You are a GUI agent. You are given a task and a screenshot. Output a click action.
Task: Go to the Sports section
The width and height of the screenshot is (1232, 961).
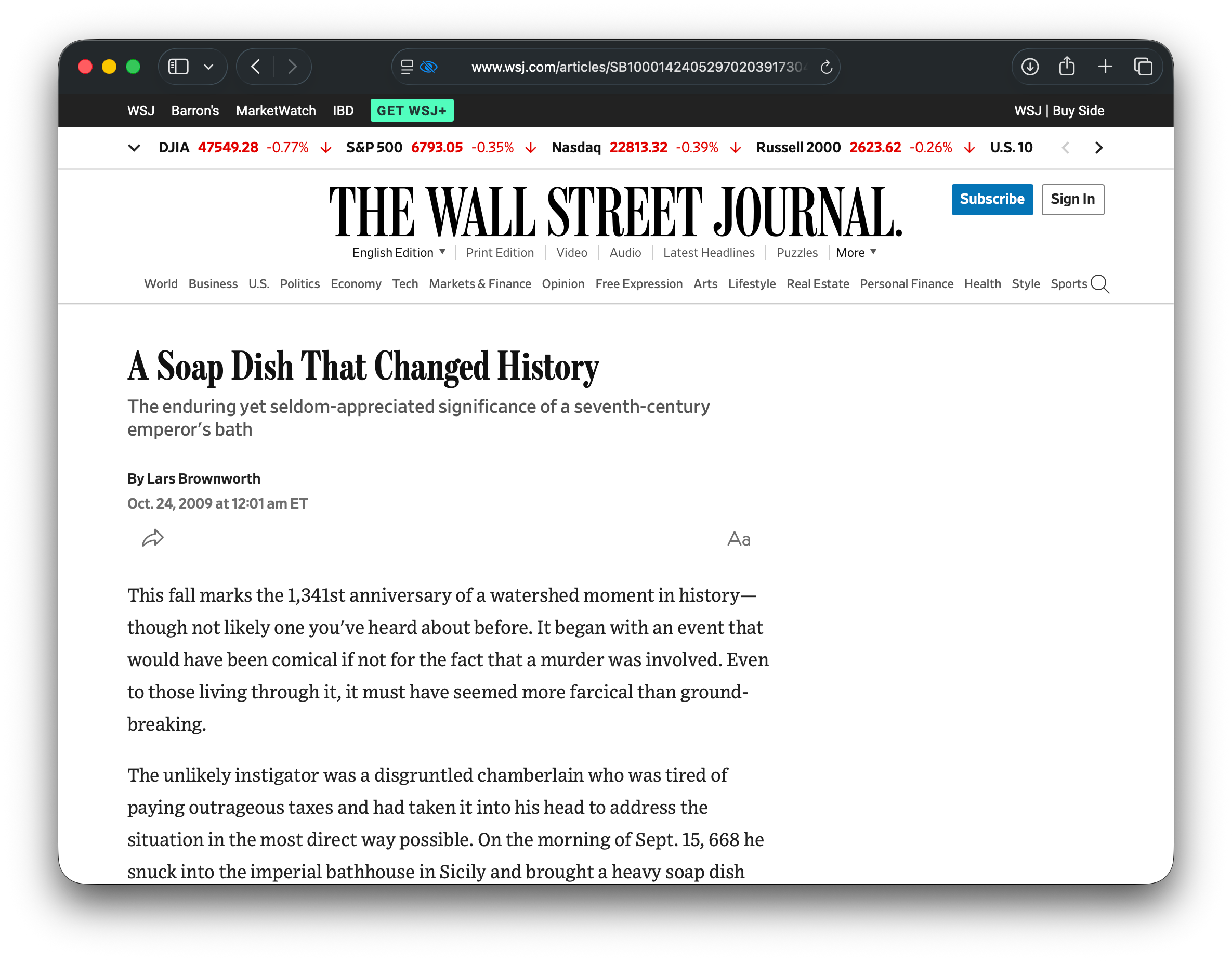pos(1068,284)
